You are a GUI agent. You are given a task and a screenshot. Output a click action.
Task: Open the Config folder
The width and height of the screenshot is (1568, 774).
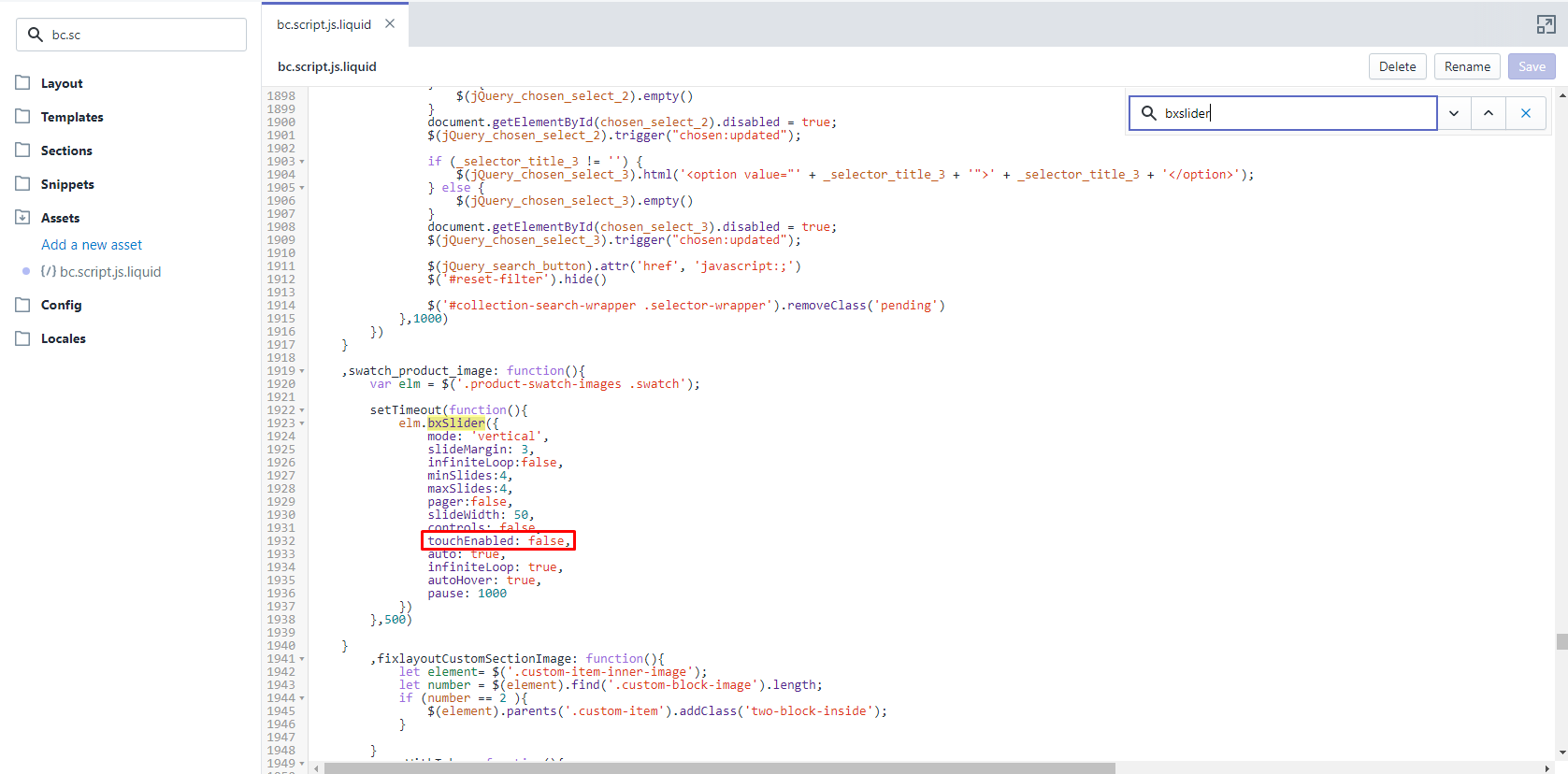pyautogui.click(x=61, y=305)
